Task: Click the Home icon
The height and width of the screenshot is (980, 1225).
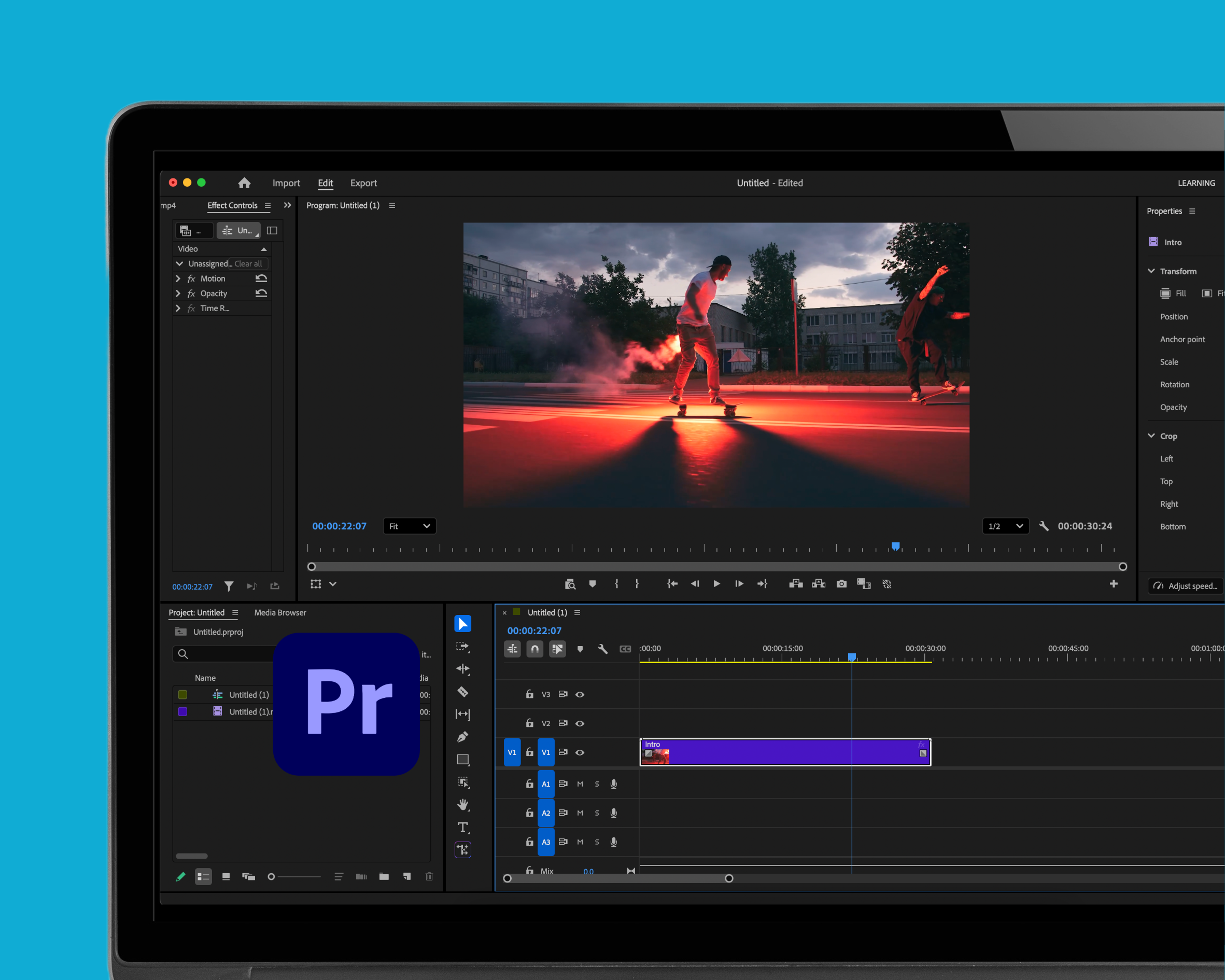Action: click(x=244, y=183)
